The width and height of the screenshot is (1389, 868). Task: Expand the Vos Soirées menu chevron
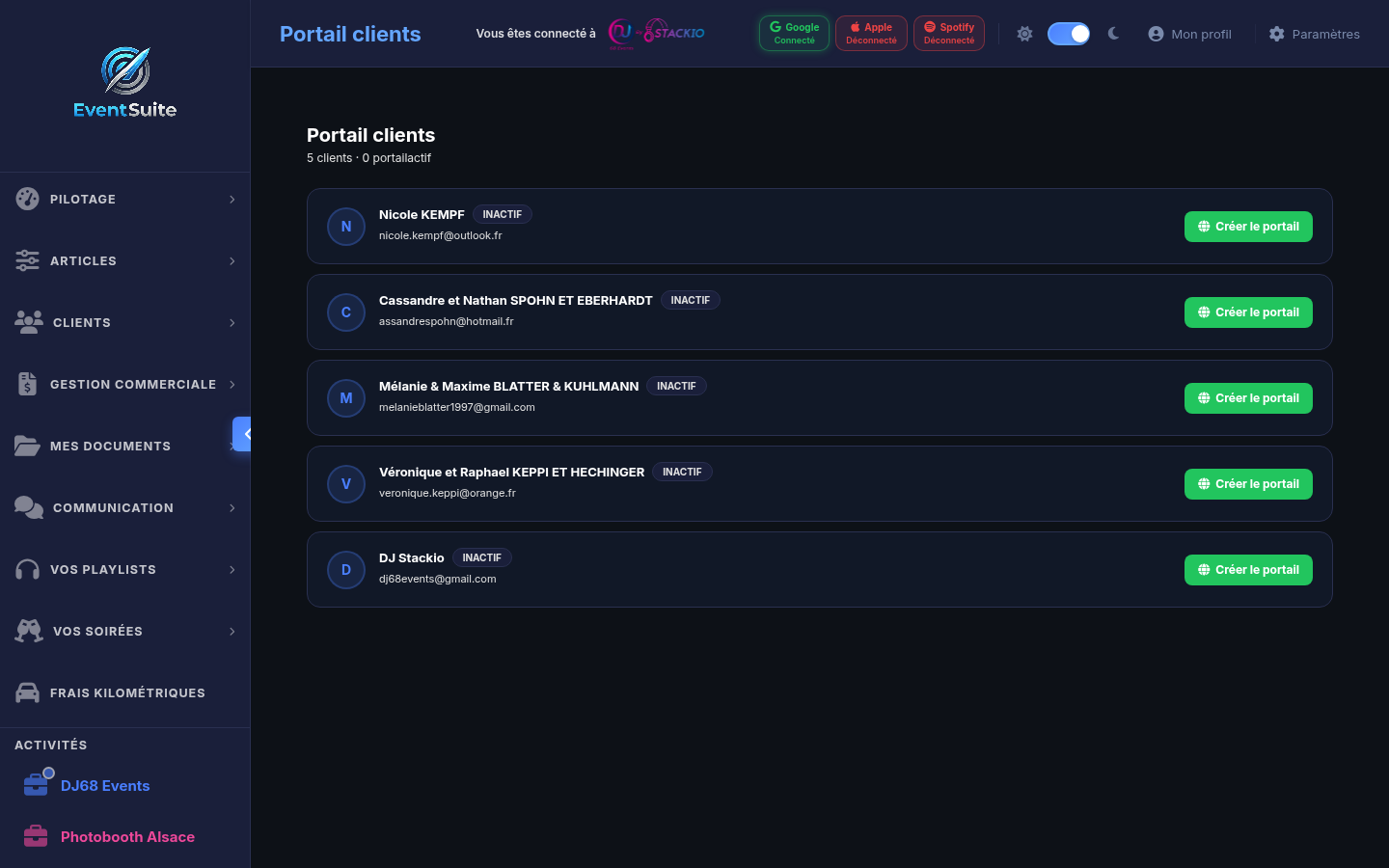click(231, 631)
